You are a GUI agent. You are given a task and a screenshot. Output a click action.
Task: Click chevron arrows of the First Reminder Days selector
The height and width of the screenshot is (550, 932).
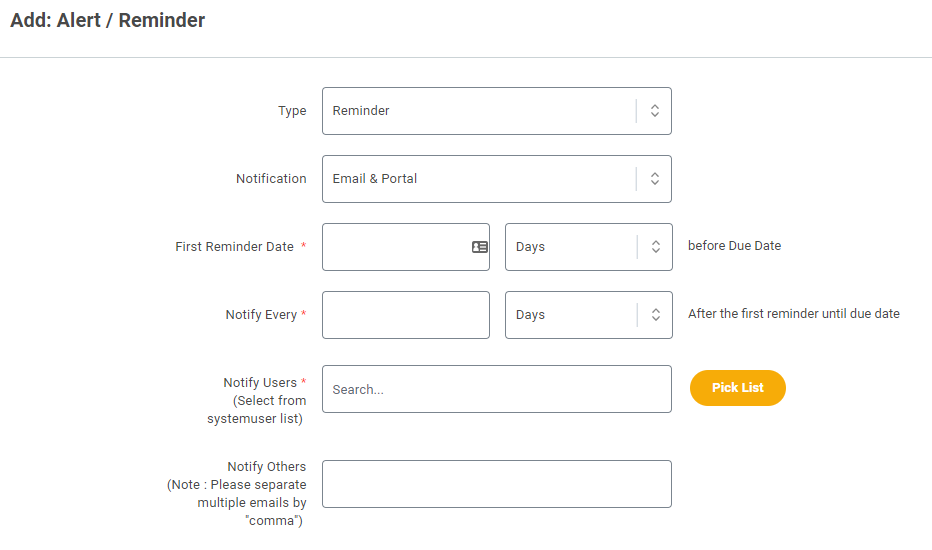(656, 247)
